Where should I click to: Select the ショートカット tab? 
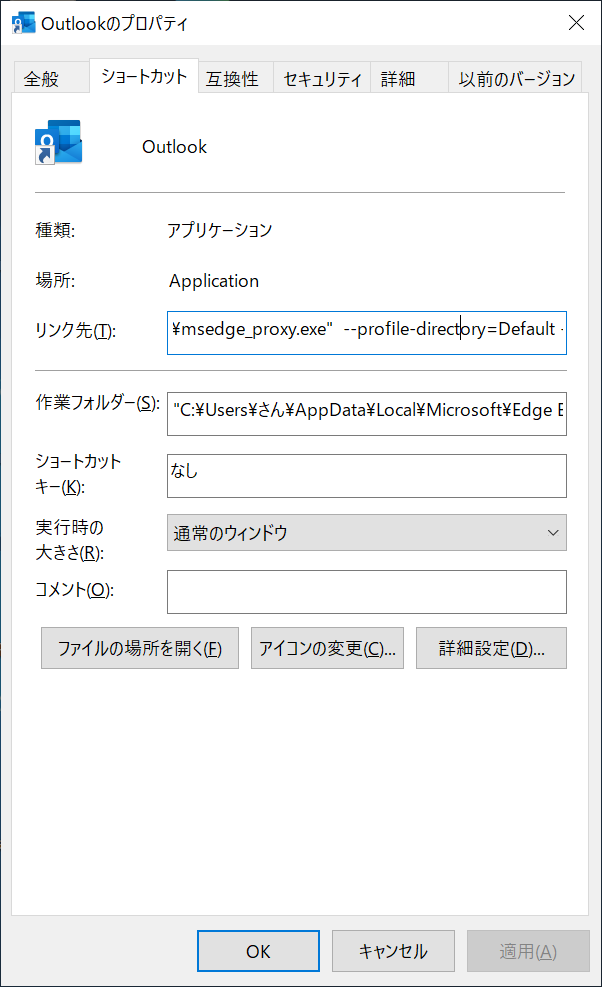[x=144, y=76]
